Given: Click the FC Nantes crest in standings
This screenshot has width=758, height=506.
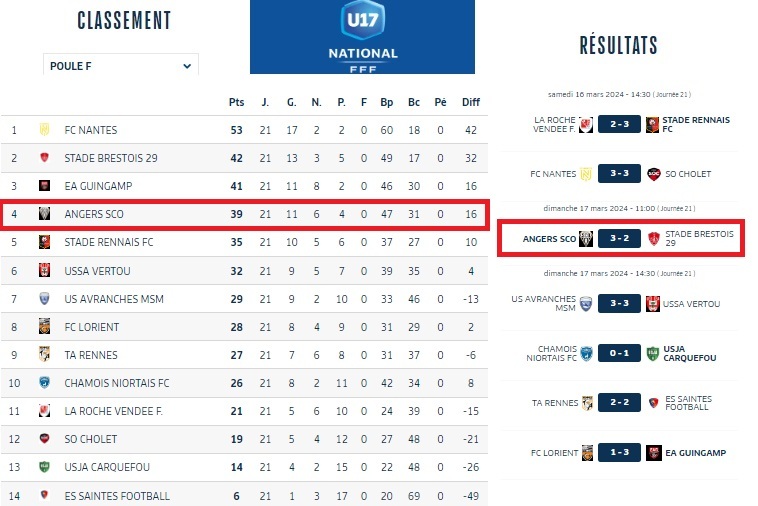Looking at the screenshot, I should 44,130.
